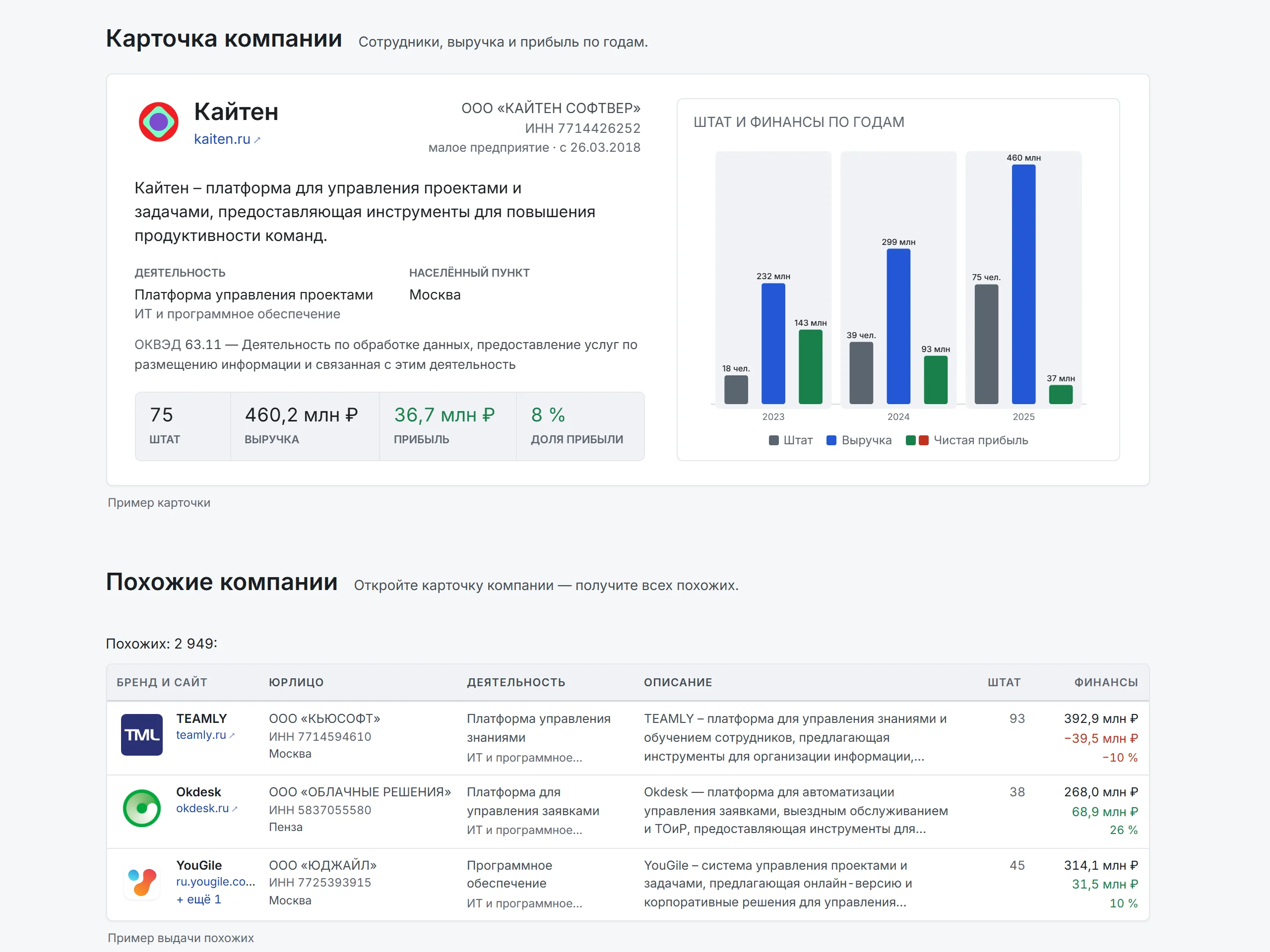Image resolution: width=1270 pixels, height=952 pixels.
Task: Click the 'ИНН 7714426252' text
Action: [583, 128]
